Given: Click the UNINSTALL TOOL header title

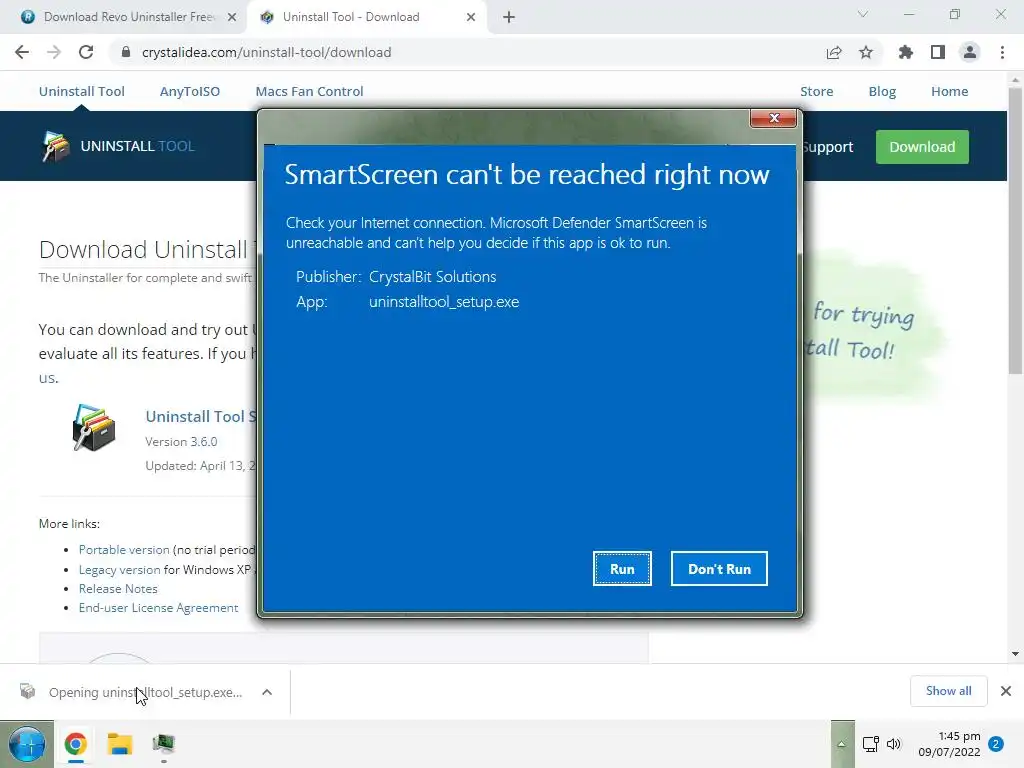Looking at the screenshot, I should pyautogui.click(x=137, y=146).
